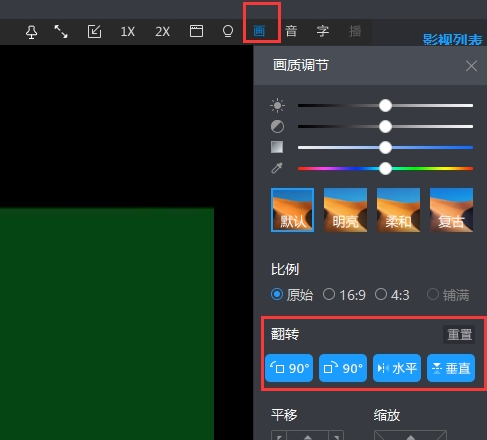Rotate the video 90° clockwise
This screenshot has height=440, width=487.
343,368
